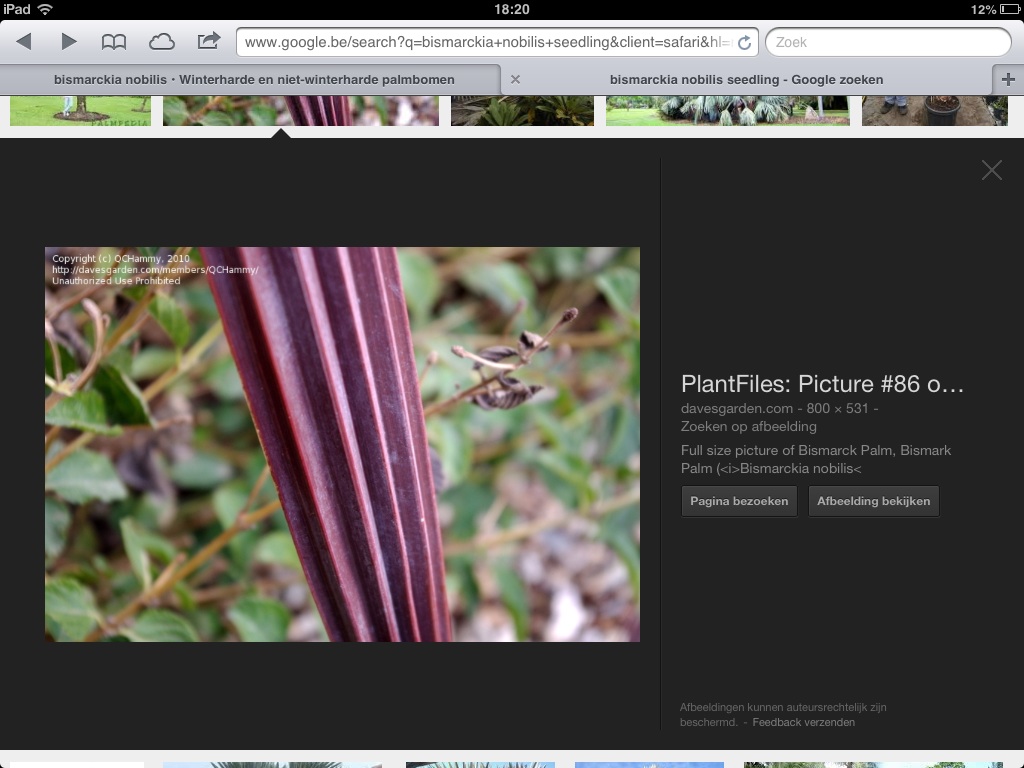1024x768 pixels.
Task: Open the bookmarks book icon
Action: [x=114, y=42]
